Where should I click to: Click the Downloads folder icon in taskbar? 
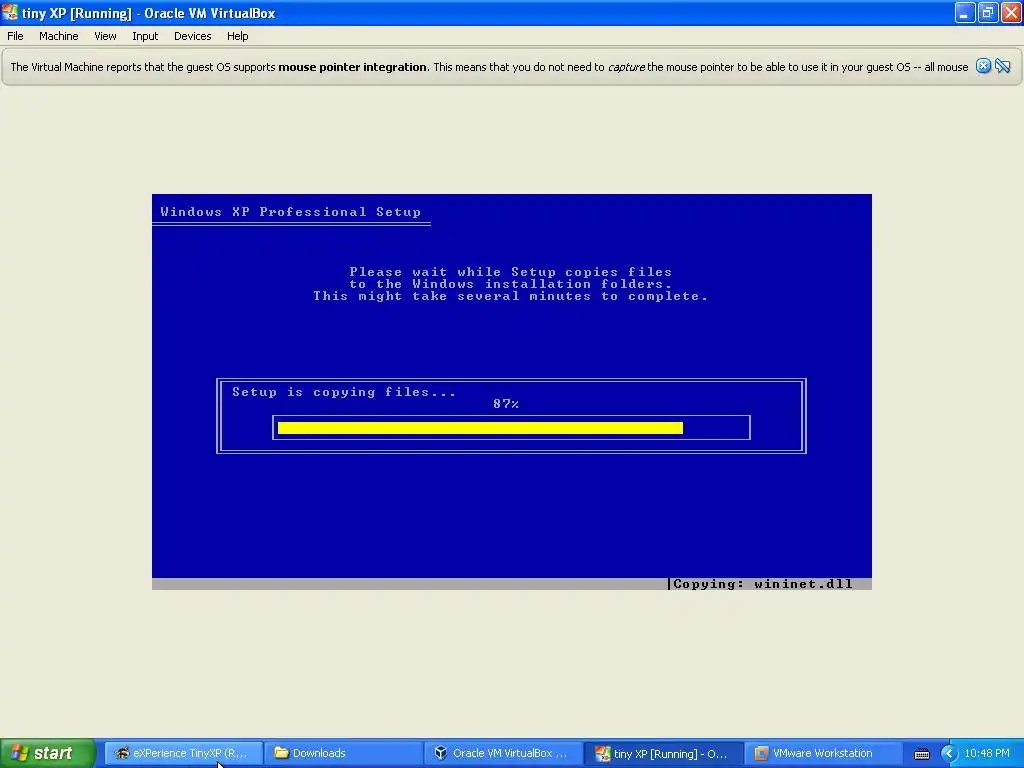coord(281,753)
